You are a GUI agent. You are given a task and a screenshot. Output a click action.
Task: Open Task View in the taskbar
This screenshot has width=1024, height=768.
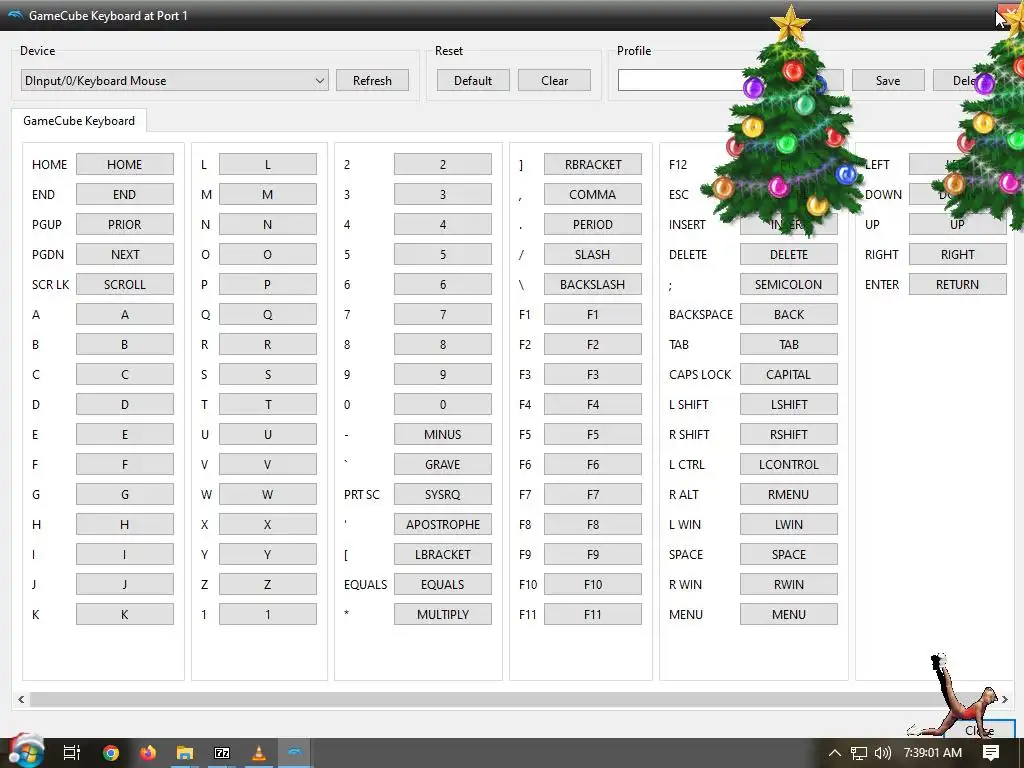tap(71, 753)
